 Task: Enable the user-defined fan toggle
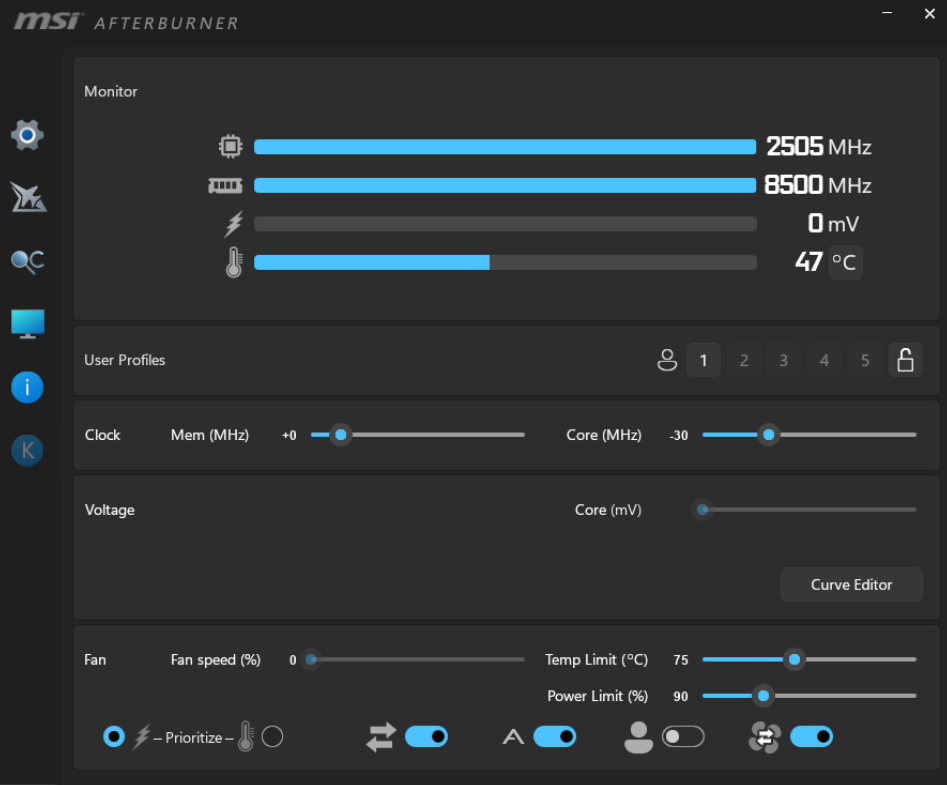coord(683,737)
